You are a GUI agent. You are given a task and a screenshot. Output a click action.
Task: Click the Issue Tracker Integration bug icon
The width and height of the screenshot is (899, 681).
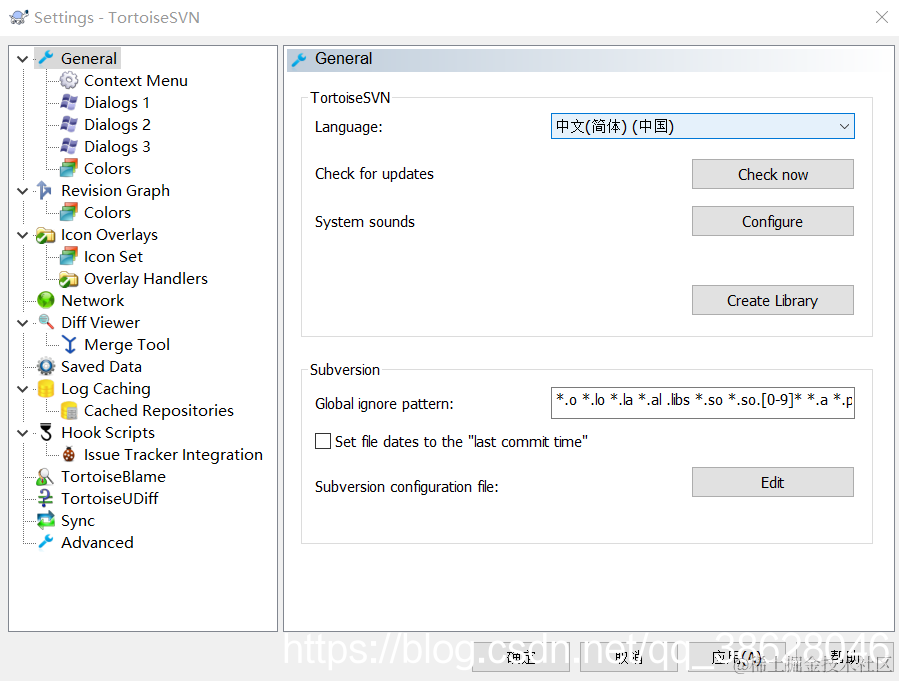click(69, 455)
